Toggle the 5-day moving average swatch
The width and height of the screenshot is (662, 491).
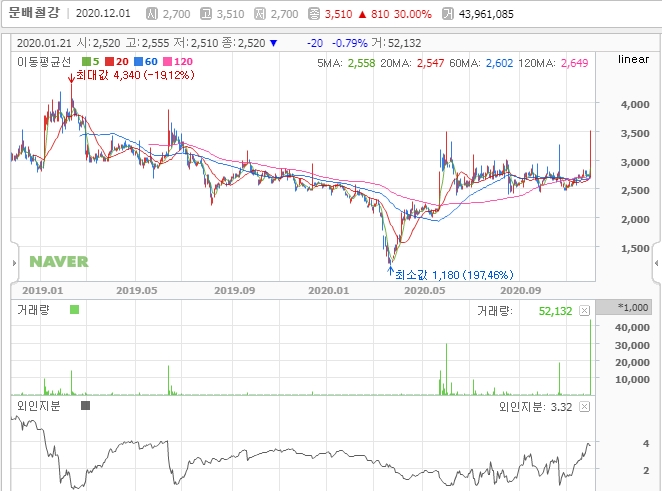coord(86,62)
